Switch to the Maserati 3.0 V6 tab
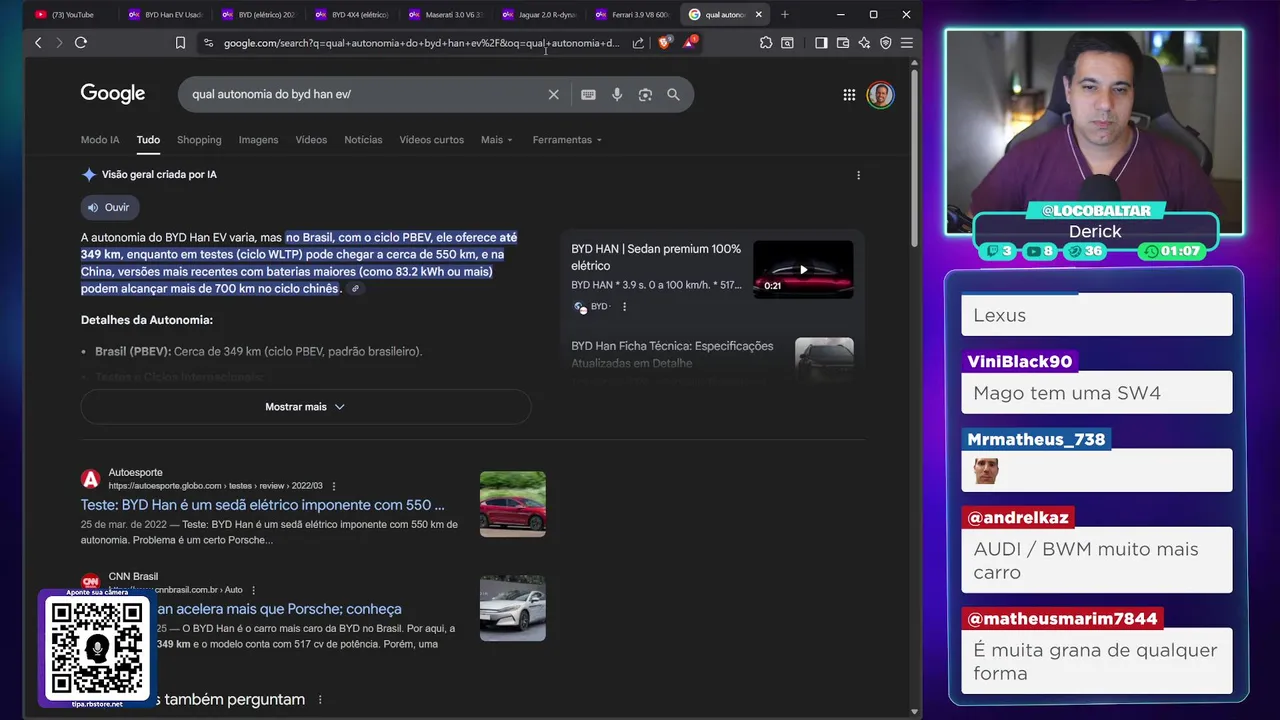The height and width of the screenshot is (720, 1280). pos(445,14)
